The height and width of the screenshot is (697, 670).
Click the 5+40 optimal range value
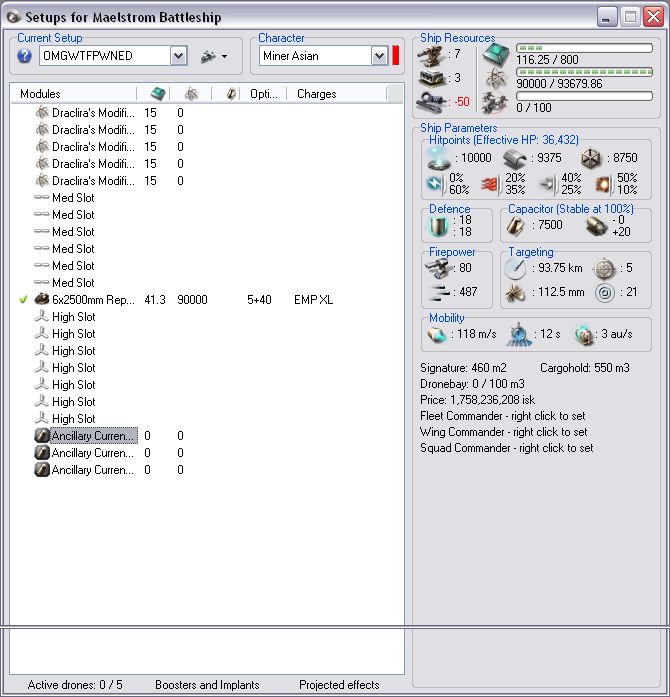pos(259,300)
